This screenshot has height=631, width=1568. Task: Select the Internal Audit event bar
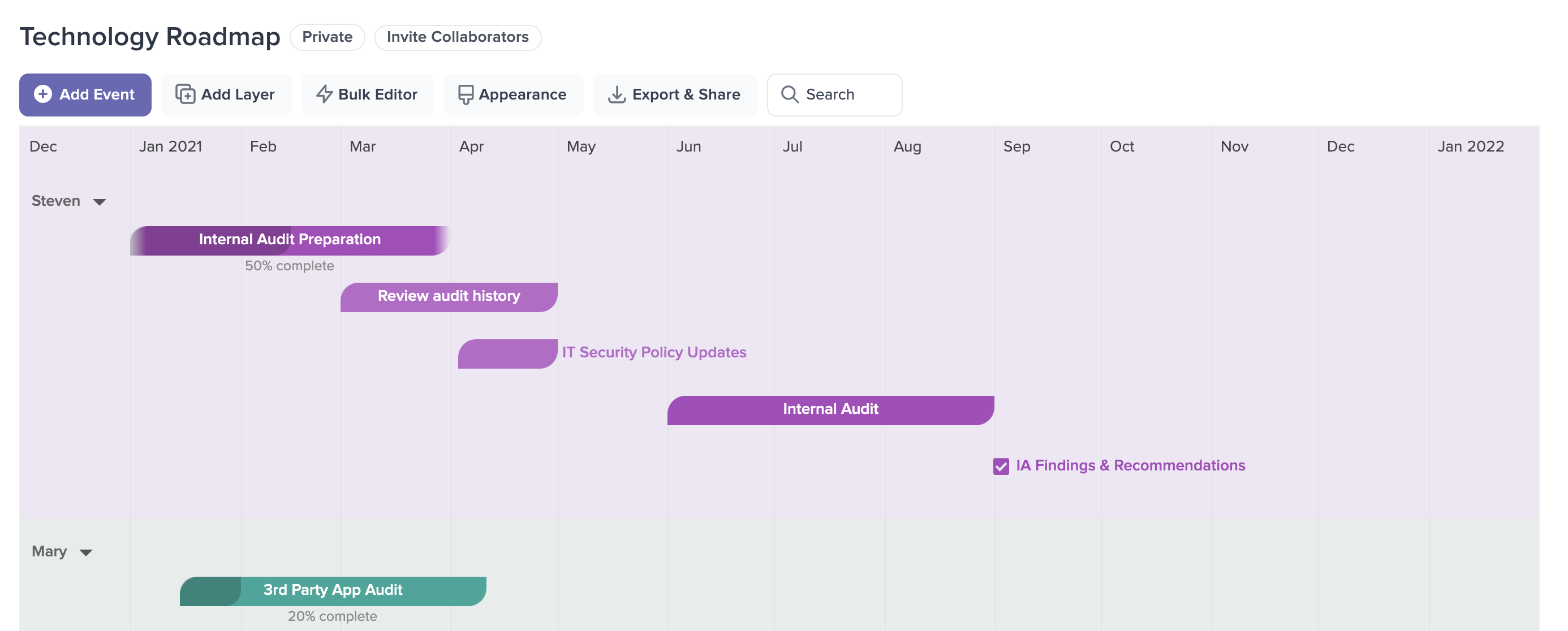[x=830, y=410]
